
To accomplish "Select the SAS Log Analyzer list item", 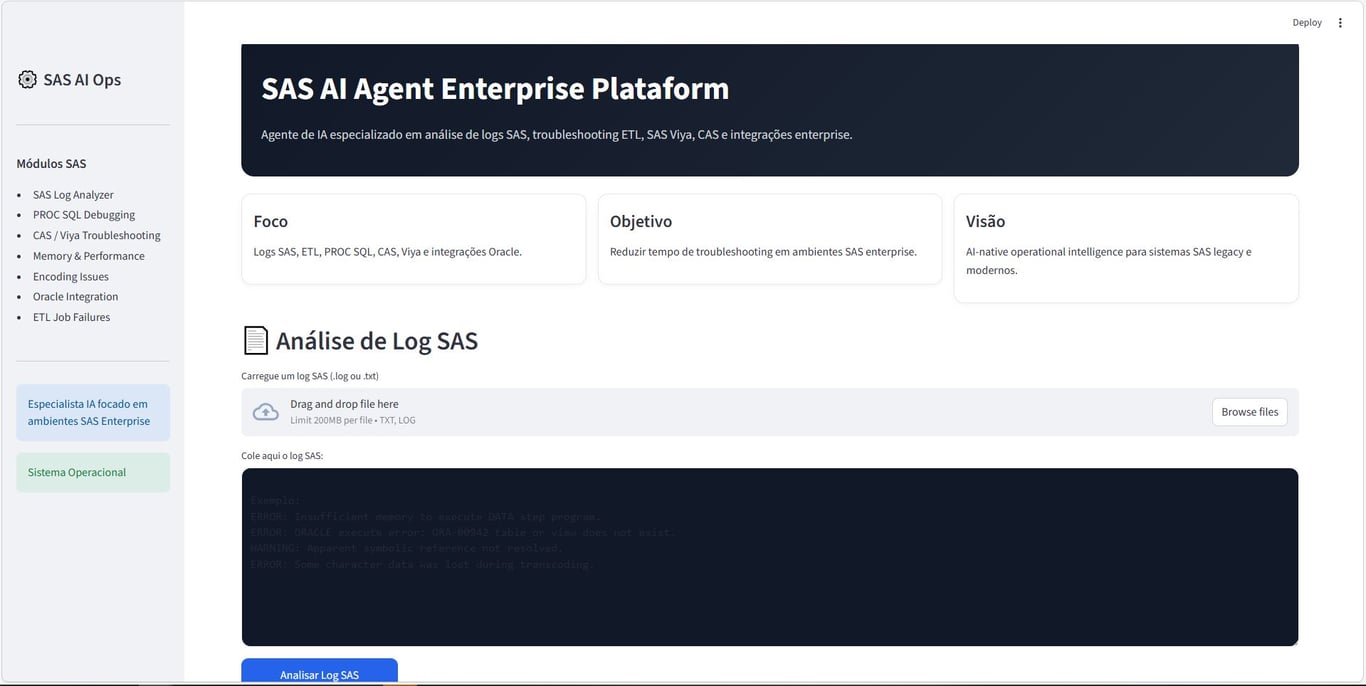I will click(73, 195).
